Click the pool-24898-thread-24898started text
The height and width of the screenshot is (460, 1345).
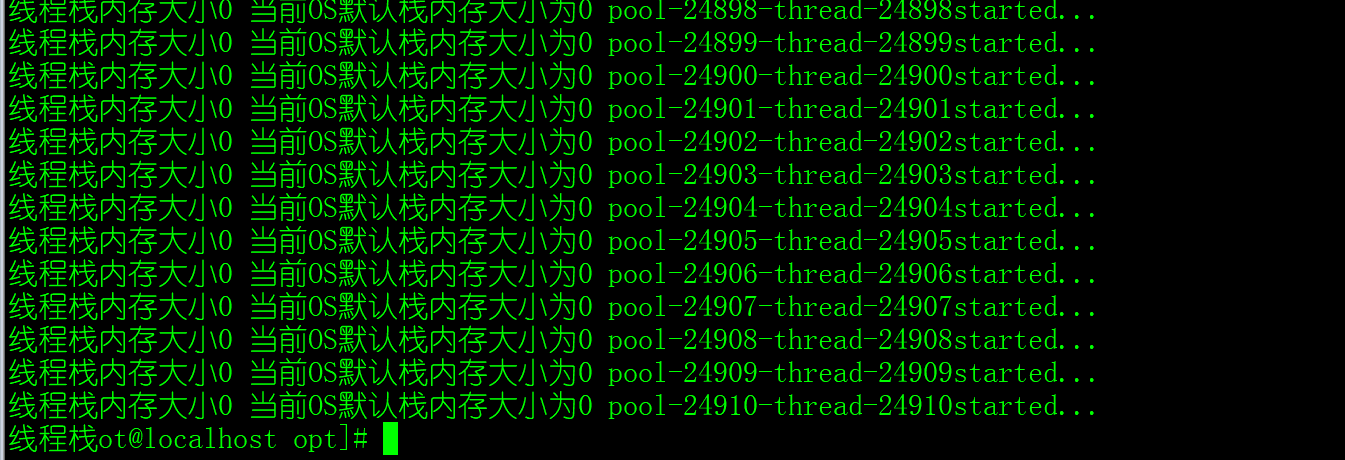(x=852, y=12)
